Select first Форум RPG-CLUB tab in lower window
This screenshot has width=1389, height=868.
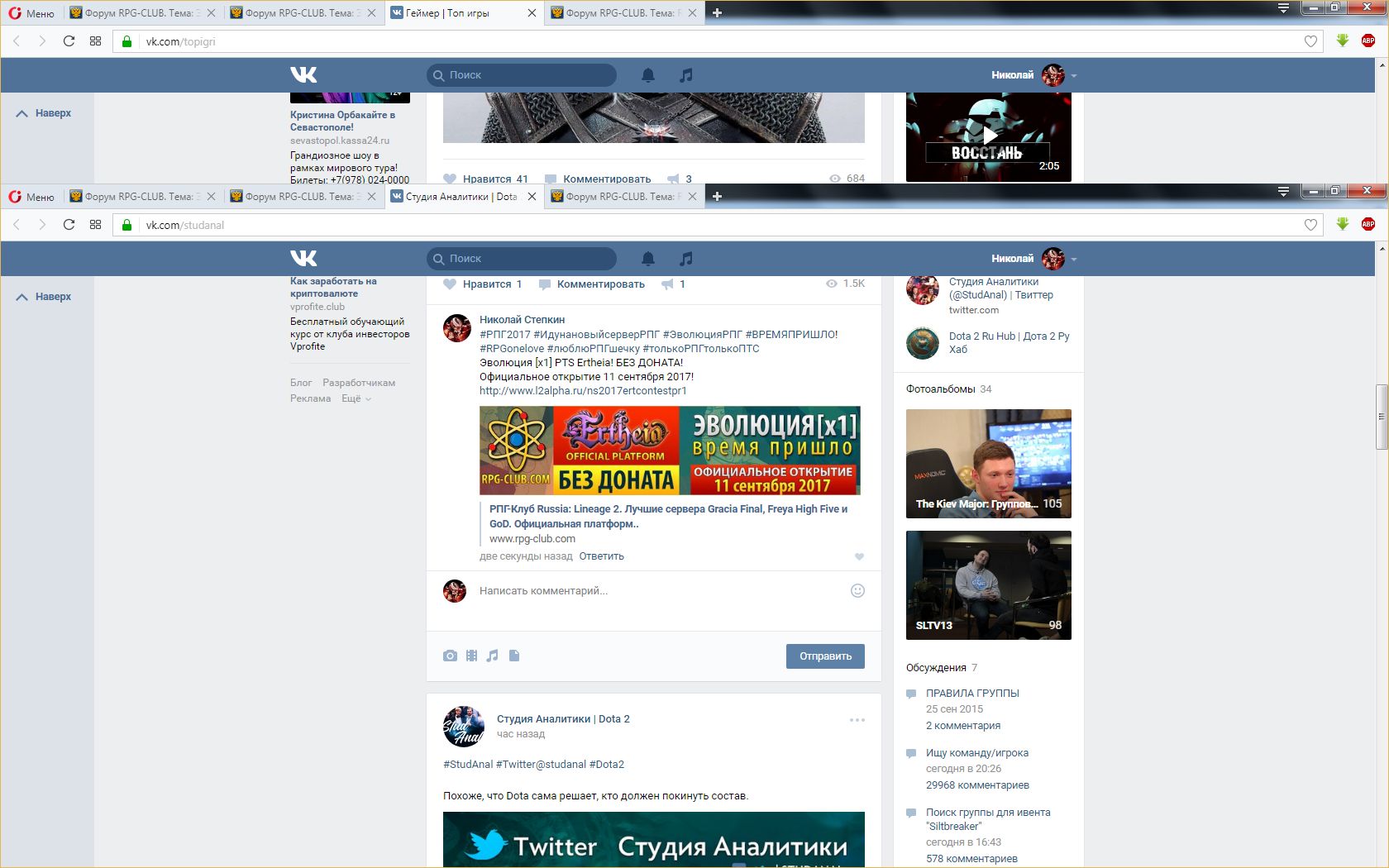tap(142, 197)
